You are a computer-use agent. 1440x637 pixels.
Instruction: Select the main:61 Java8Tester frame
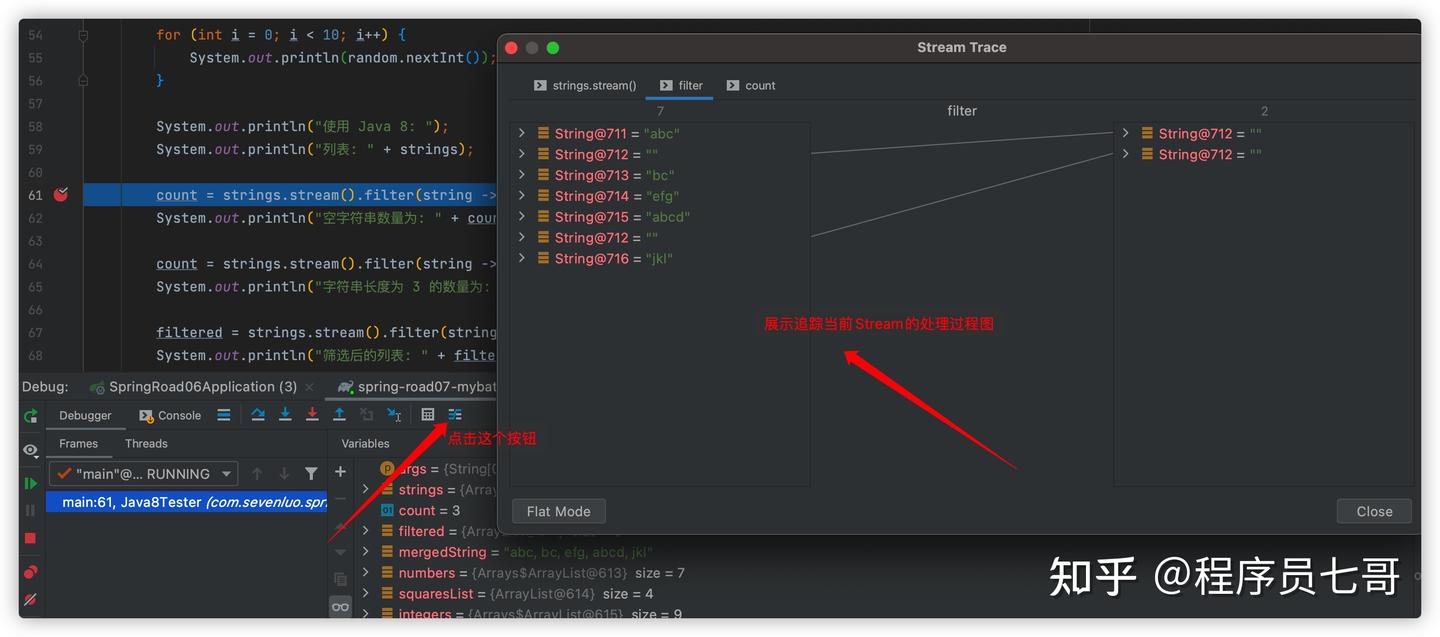click(185, 501)
